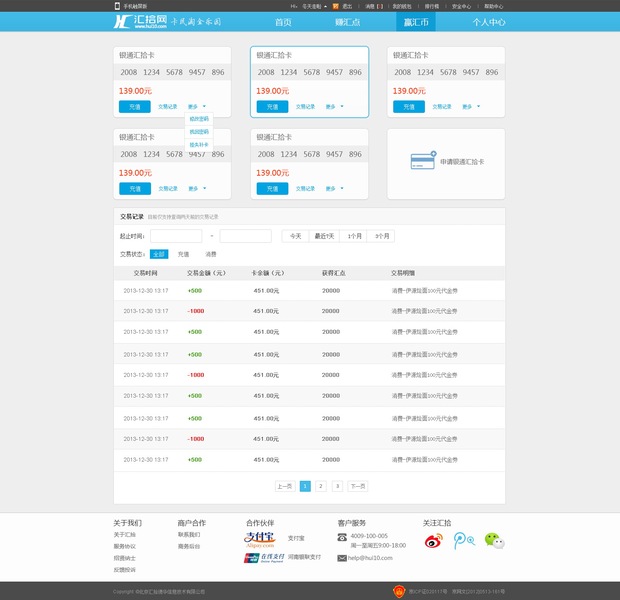This screenshot has height=600, width=620.
Task: Go to pagination page 1
Action: point(305,486)
